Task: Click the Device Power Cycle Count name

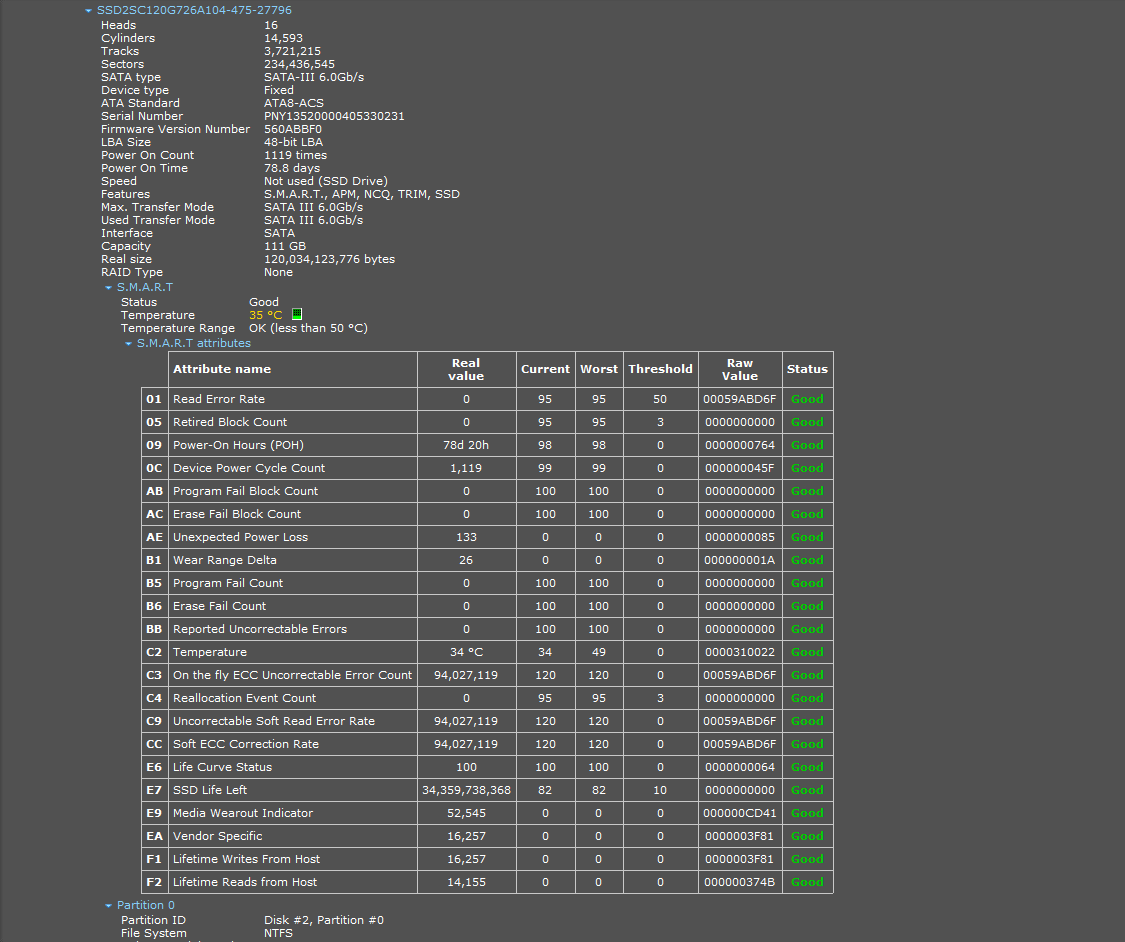Action: 249,468
